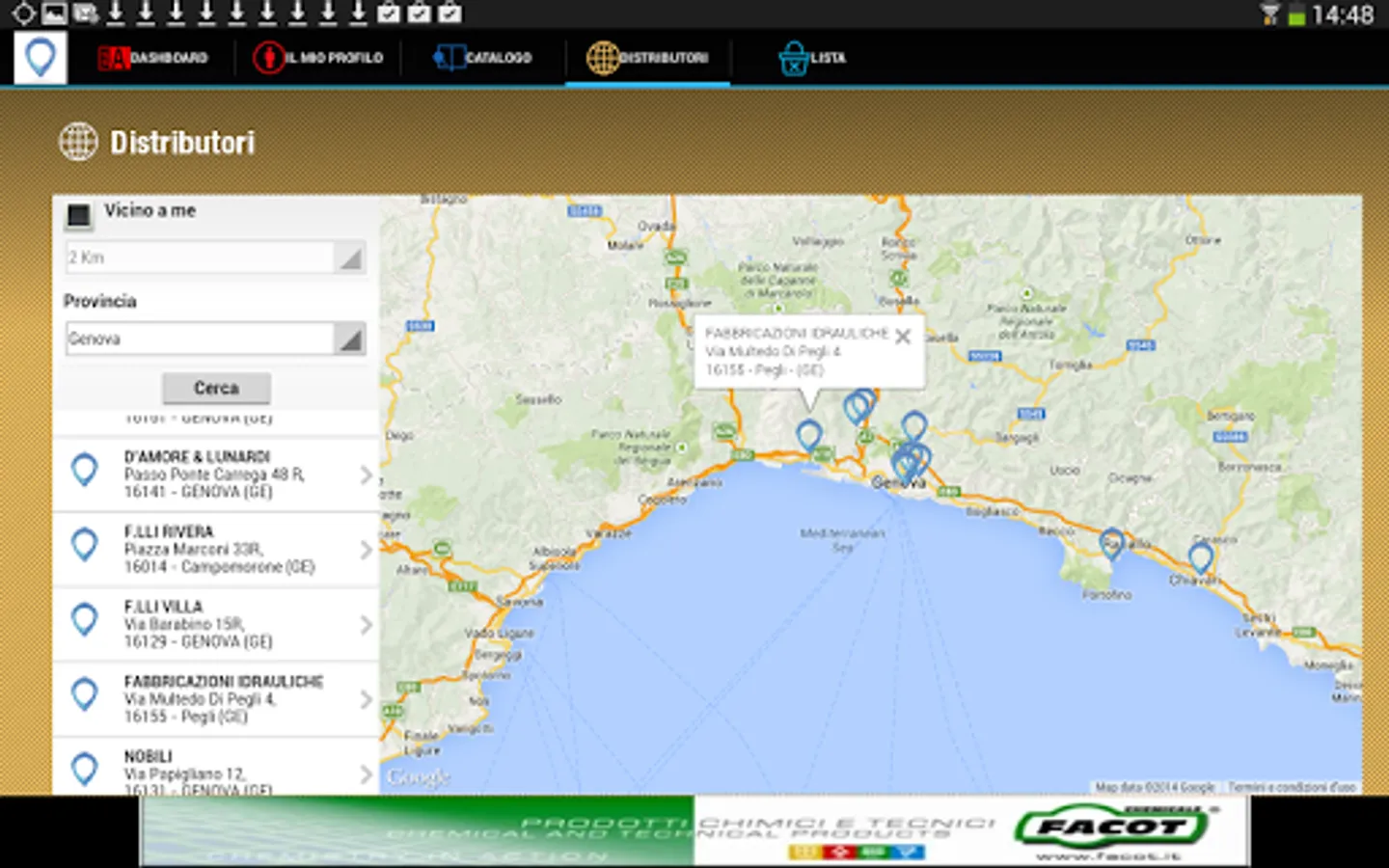Enable the Vicino a me checkbox

tap(78, 215)
